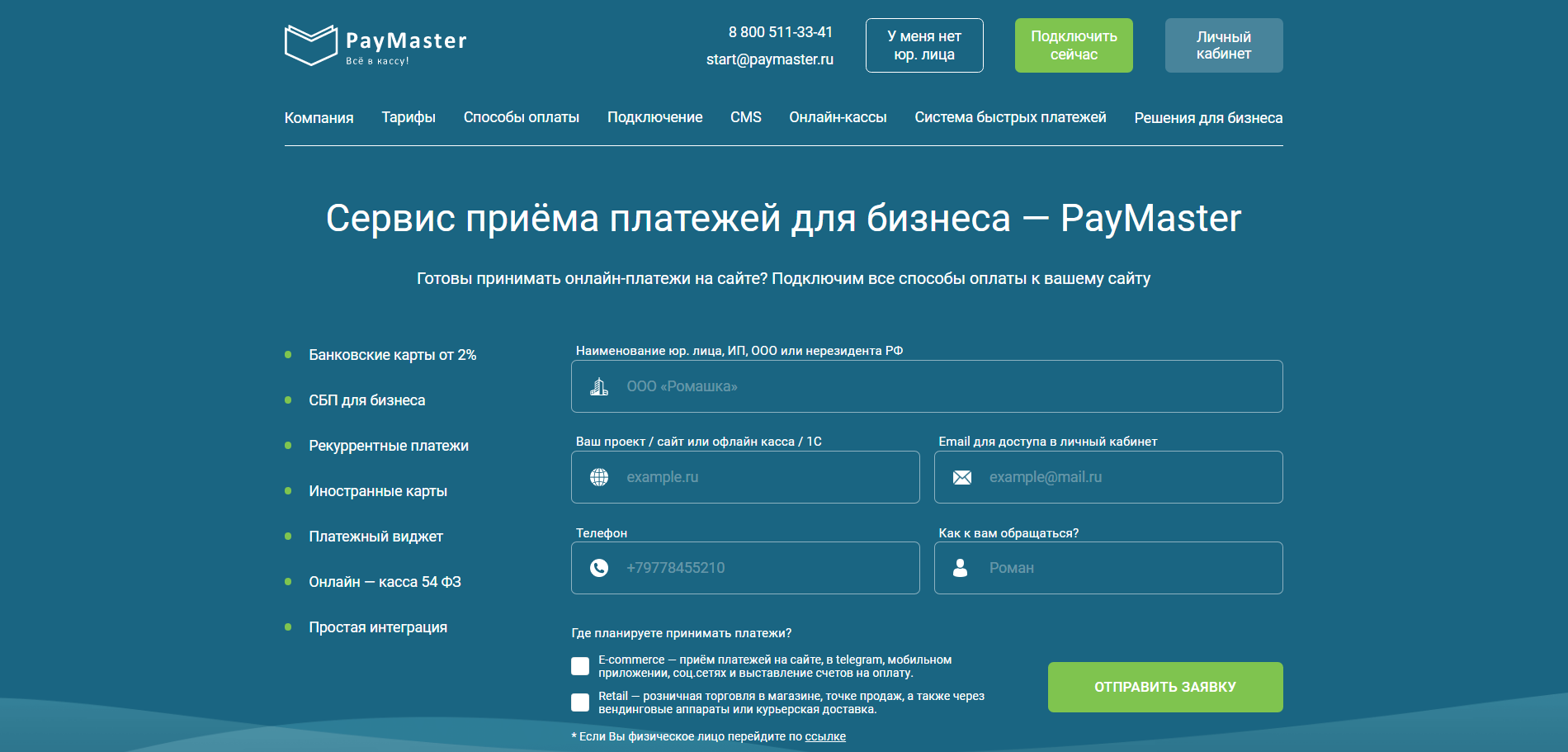Open Личный кабинет
1568x752 pixels.
pyautogui.click(x=1224, y=45)
